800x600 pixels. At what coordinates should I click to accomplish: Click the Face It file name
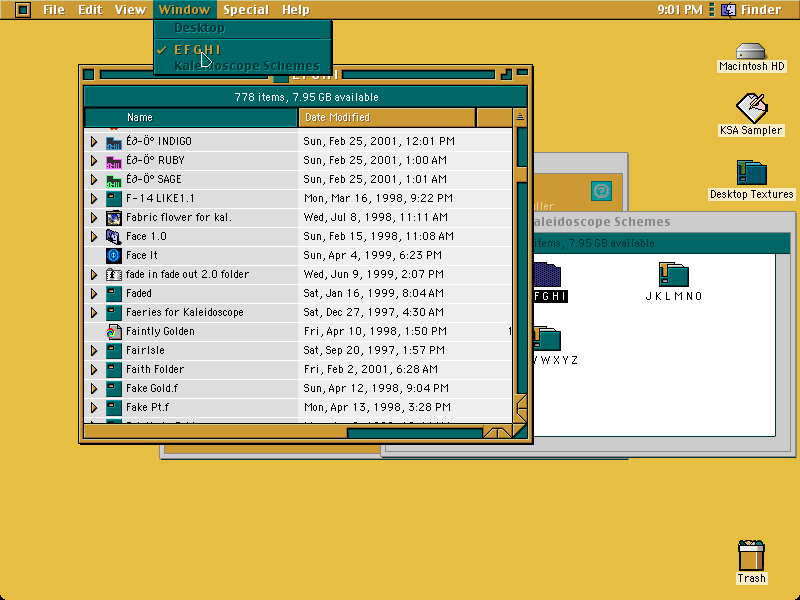[142, 256]
